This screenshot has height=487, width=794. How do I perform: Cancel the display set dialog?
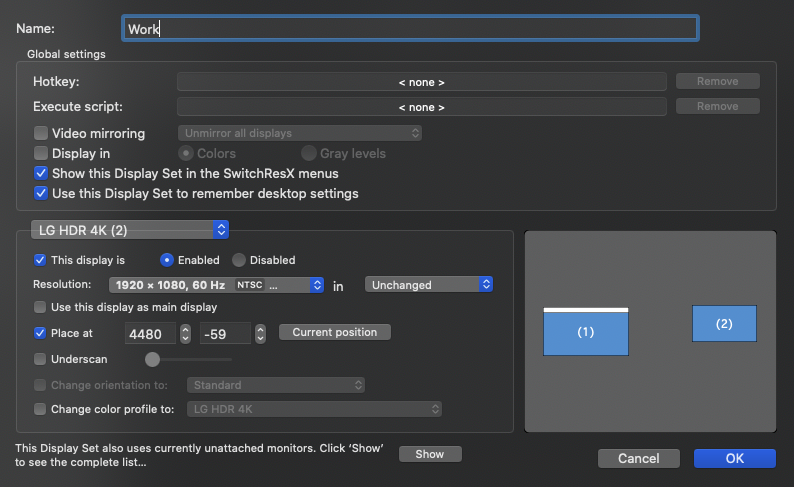639,458
